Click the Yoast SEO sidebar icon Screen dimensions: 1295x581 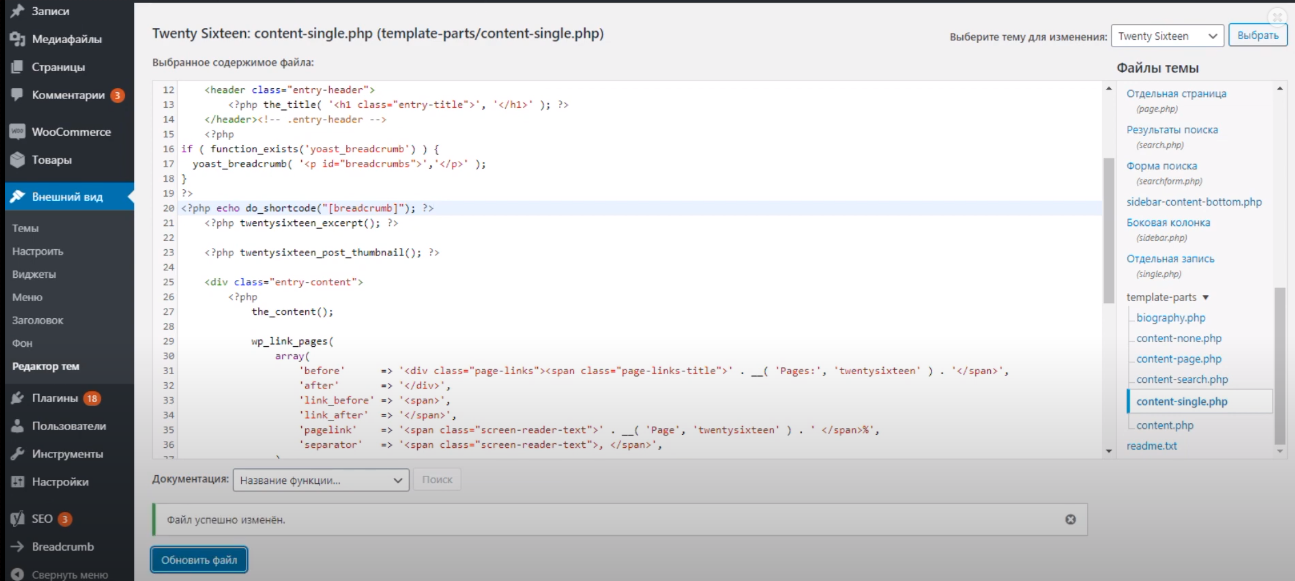click(17, 519)
